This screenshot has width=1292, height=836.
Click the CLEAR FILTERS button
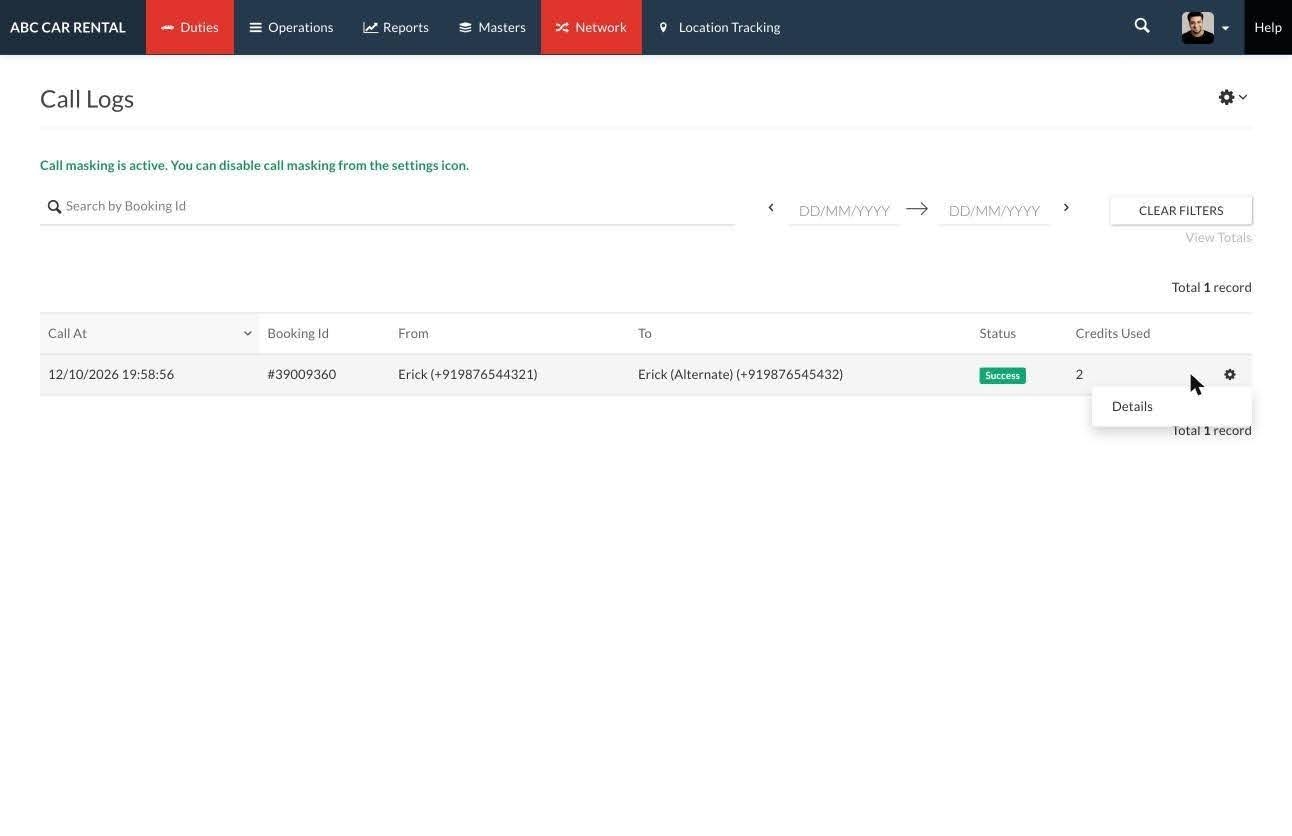point(1181,210)
